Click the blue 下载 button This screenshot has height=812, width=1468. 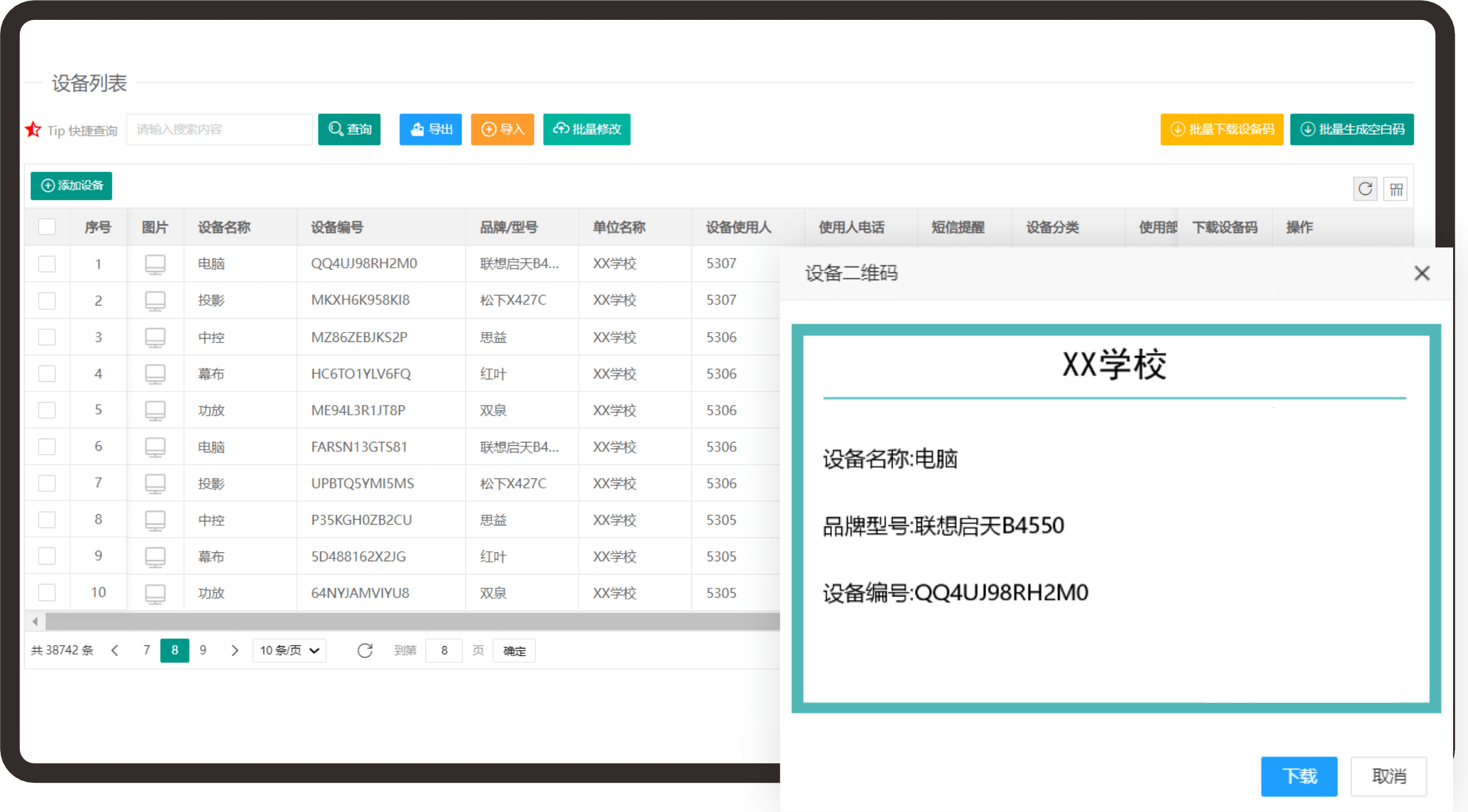1299,776
